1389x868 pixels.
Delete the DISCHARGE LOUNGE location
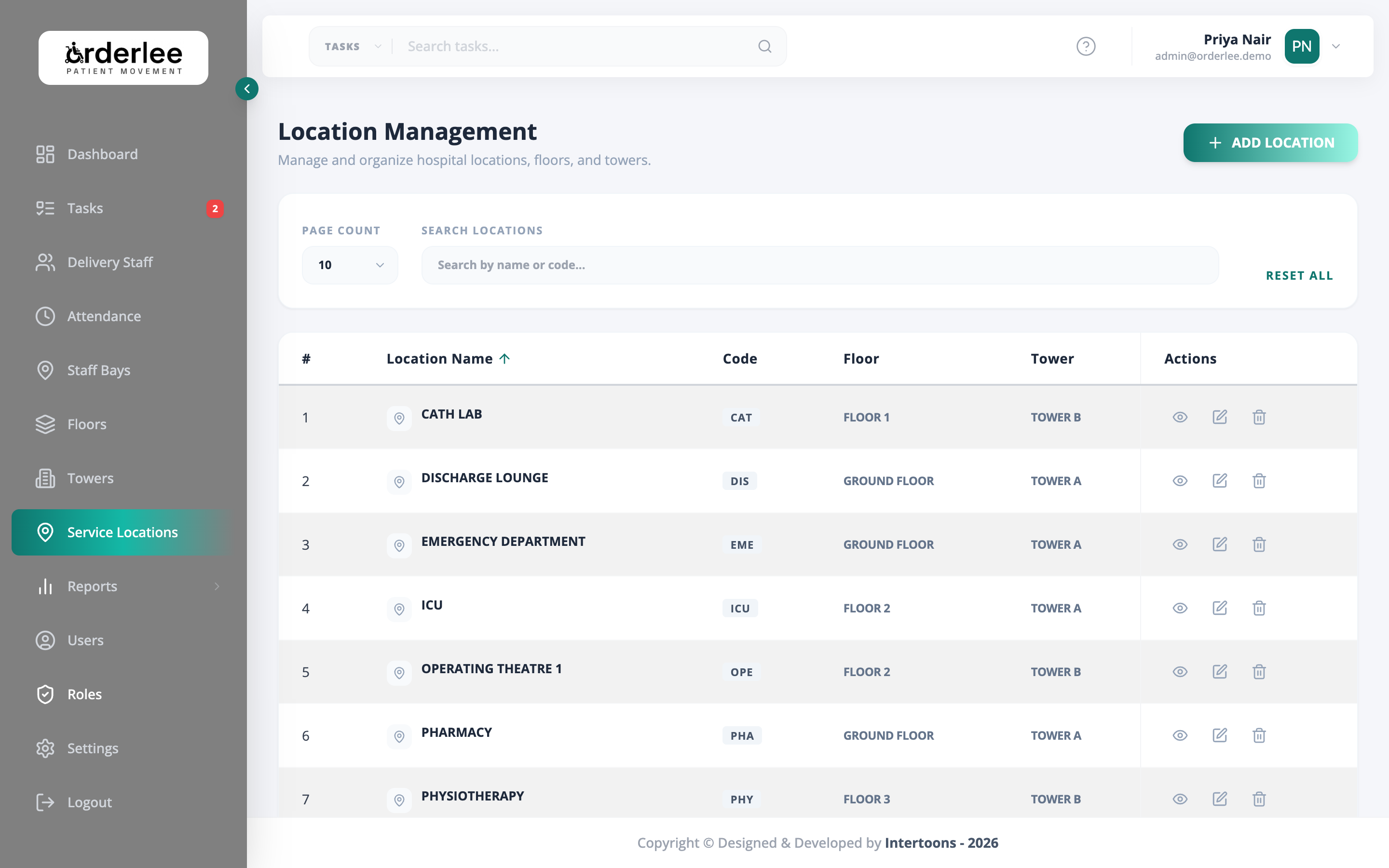pyautogui.click(x=1259, y=481)
